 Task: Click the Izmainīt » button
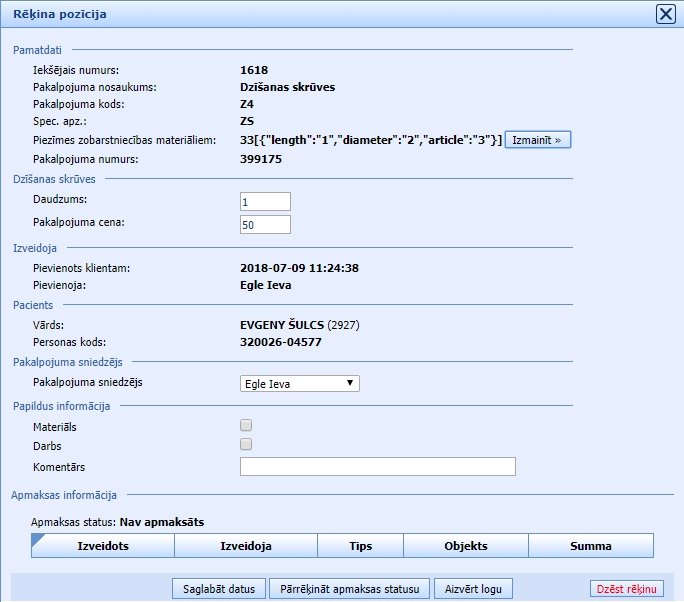(538, 140)
